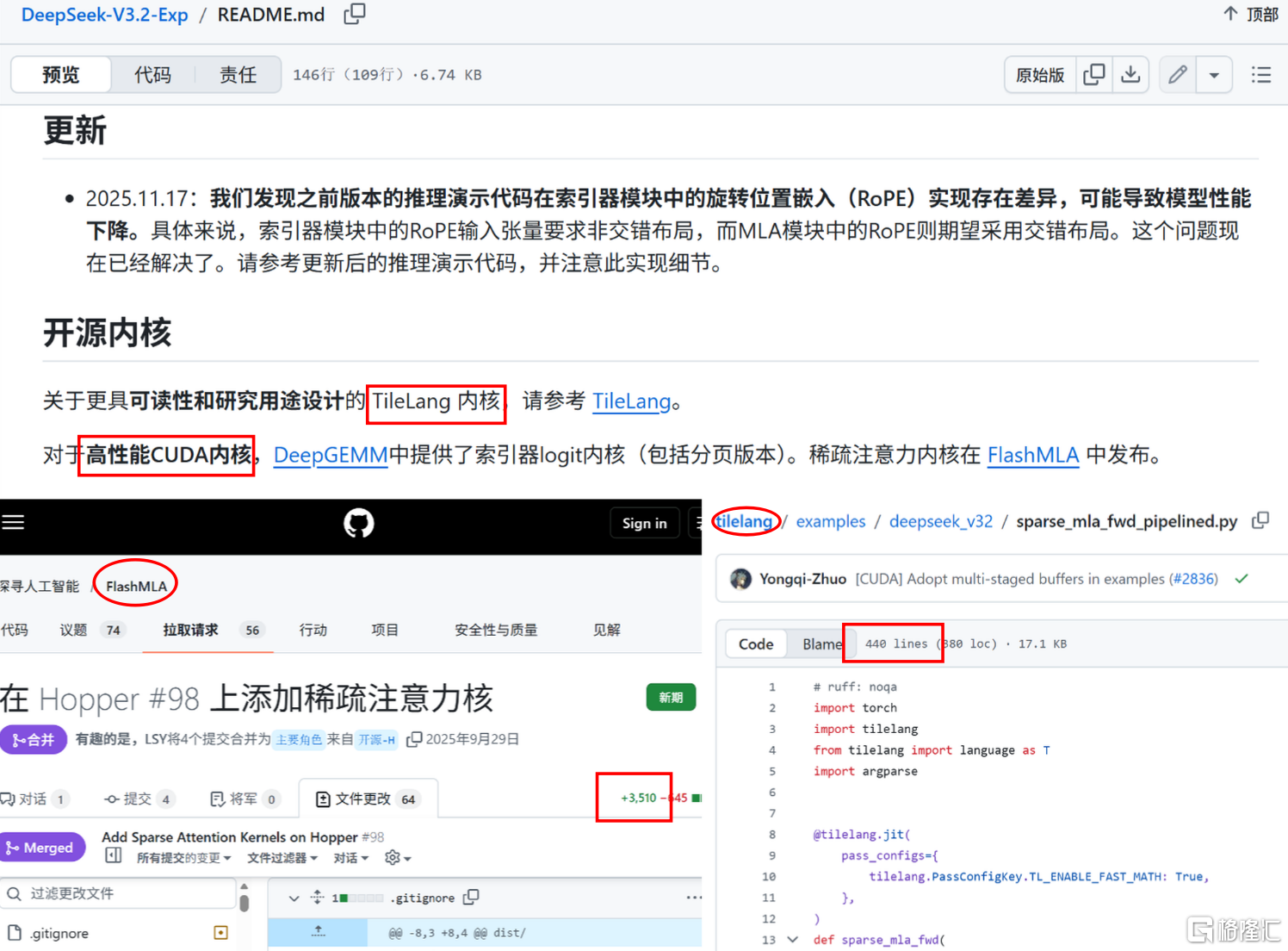Open 所有提交的变更 dropdown
The width and height of the screenshot is (1288, 951).
coord(183,858)
